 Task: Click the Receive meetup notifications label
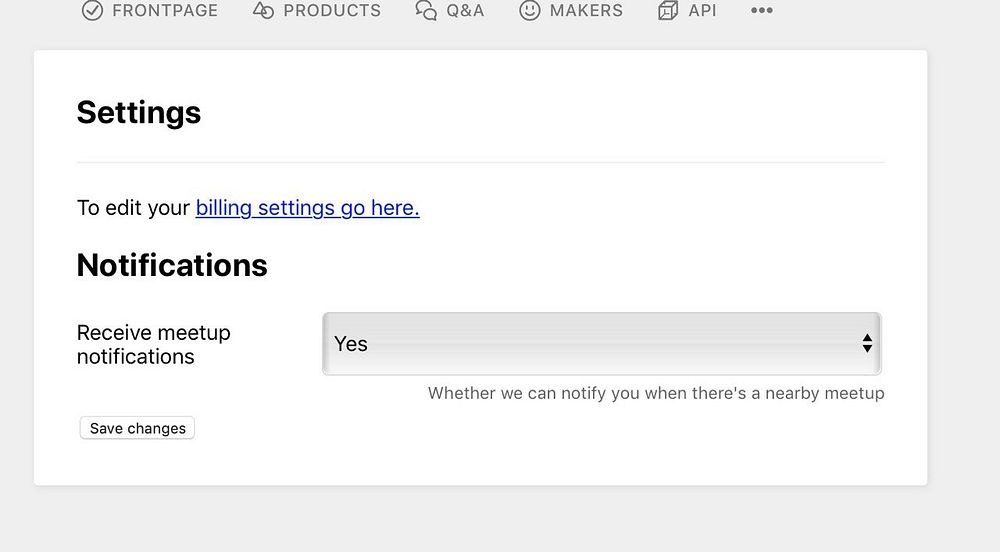(x=154, y=344)
